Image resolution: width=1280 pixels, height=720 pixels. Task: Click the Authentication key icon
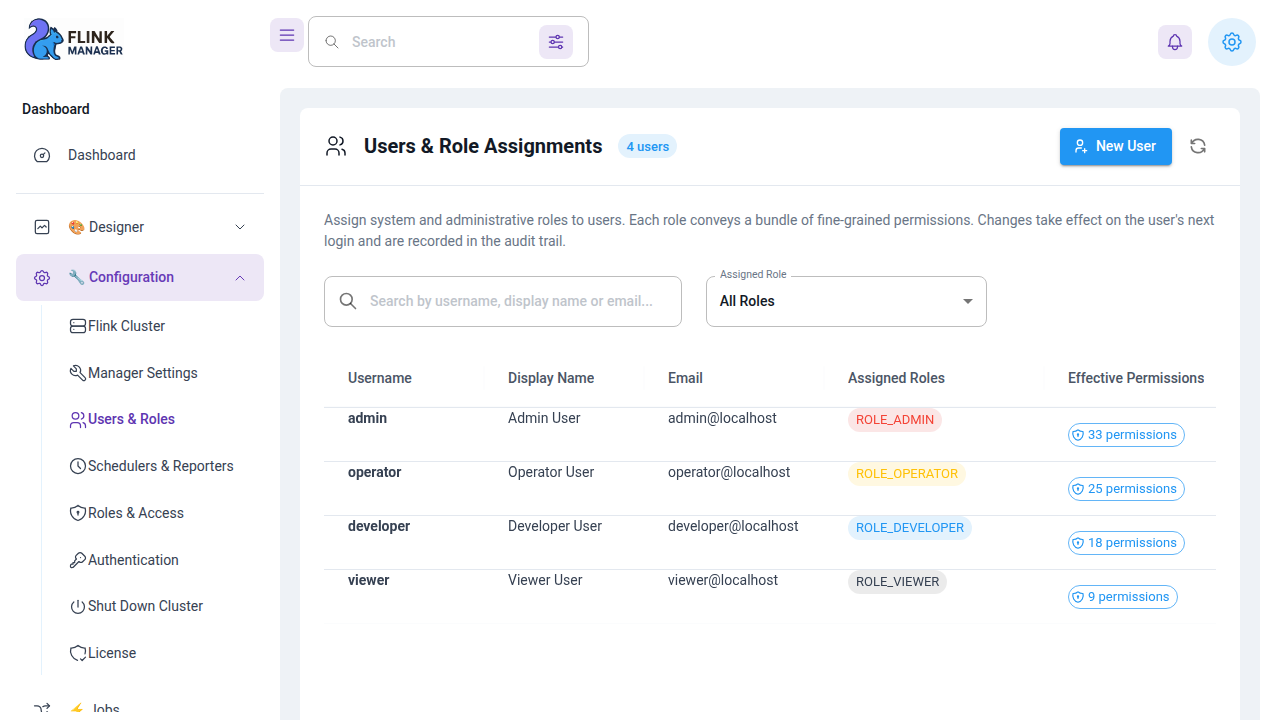pyautogui.click(x=77, y=560)
